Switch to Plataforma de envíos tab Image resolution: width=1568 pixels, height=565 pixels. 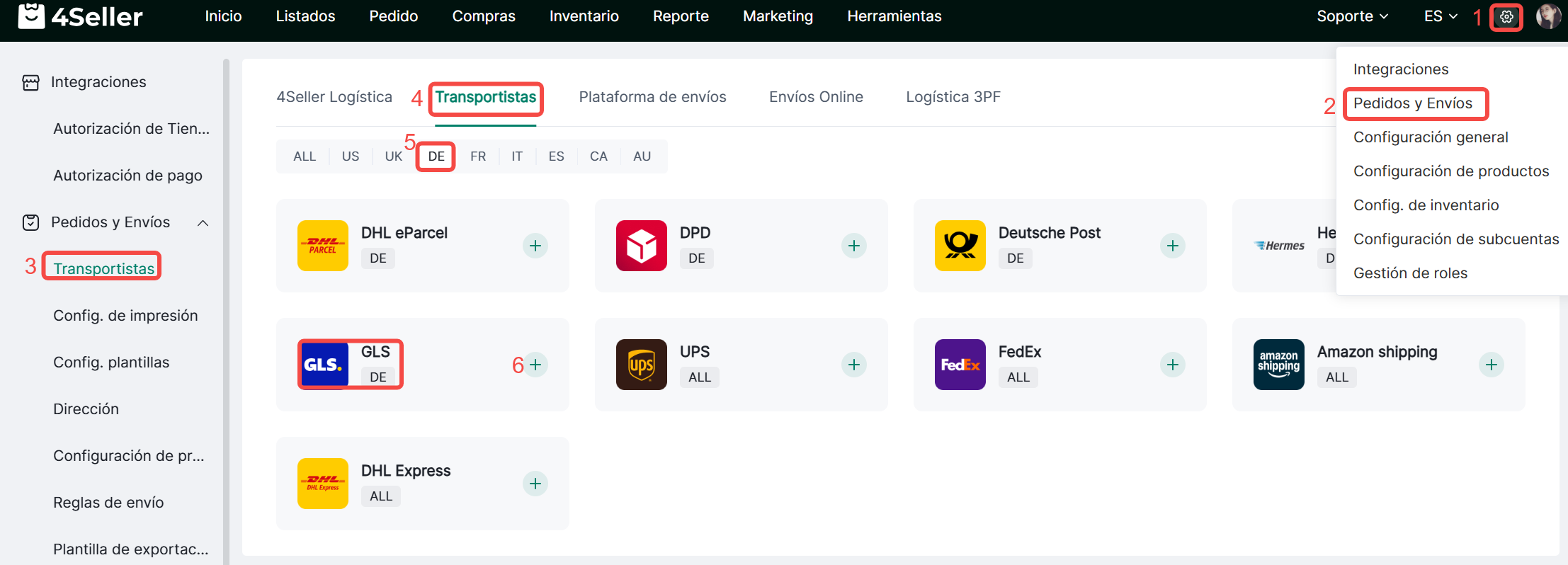point(652,97)
